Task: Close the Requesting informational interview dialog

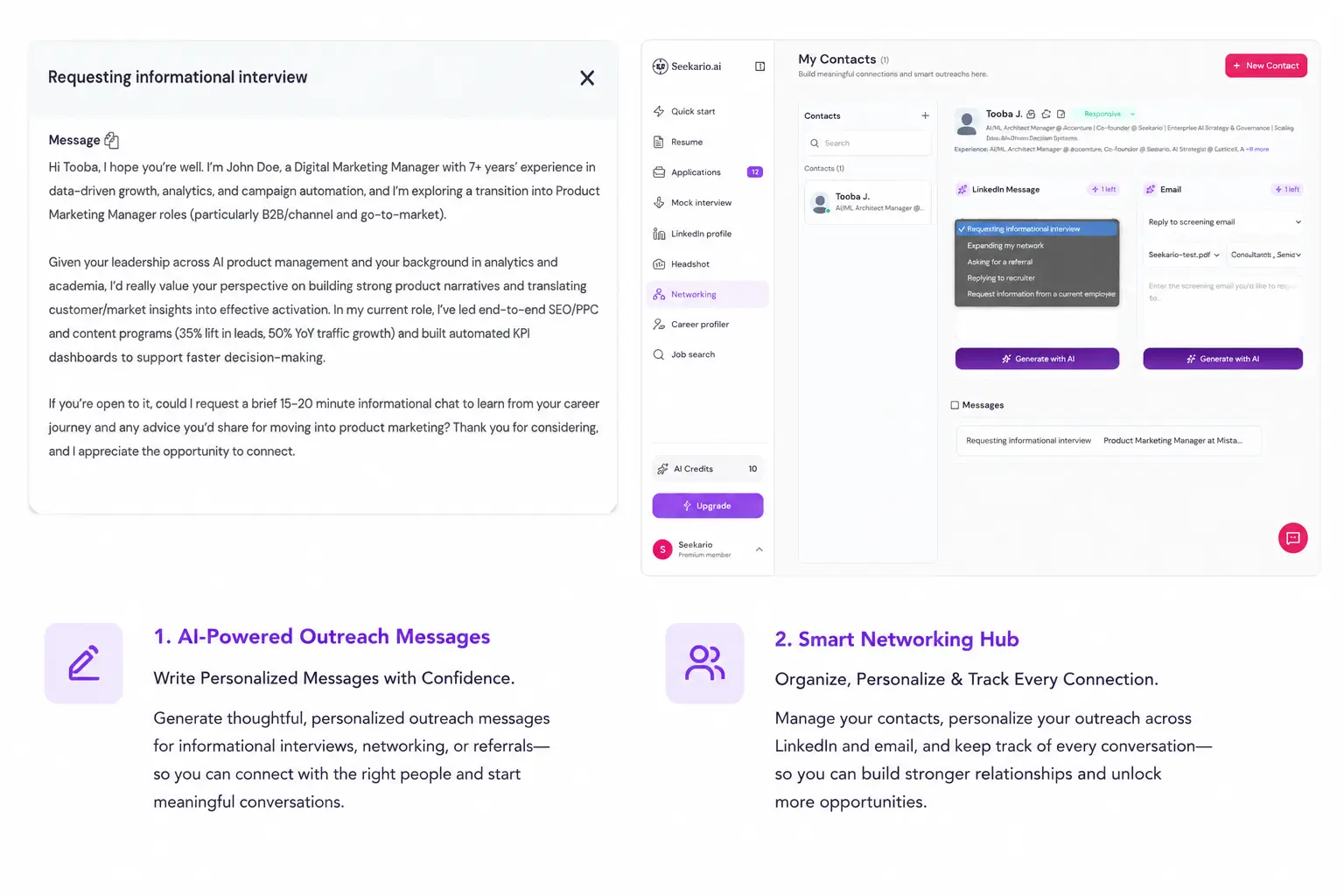Action: point(587,78)
